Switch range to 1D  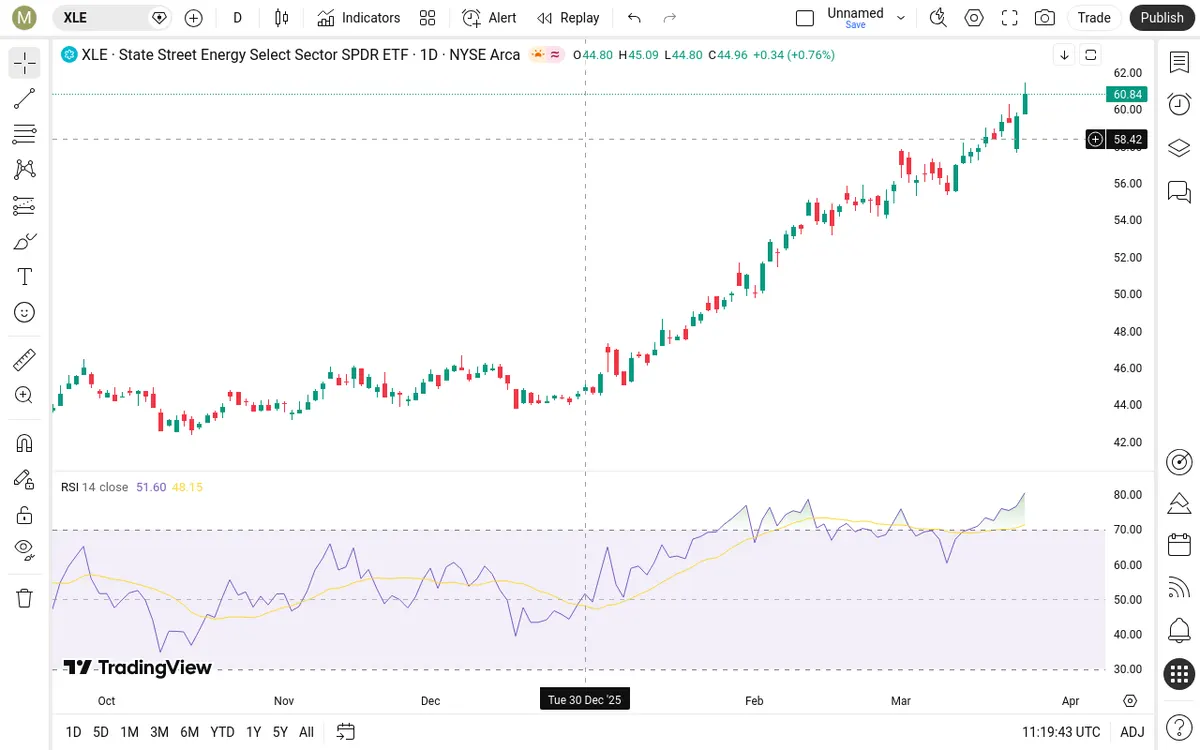(73, 732)
